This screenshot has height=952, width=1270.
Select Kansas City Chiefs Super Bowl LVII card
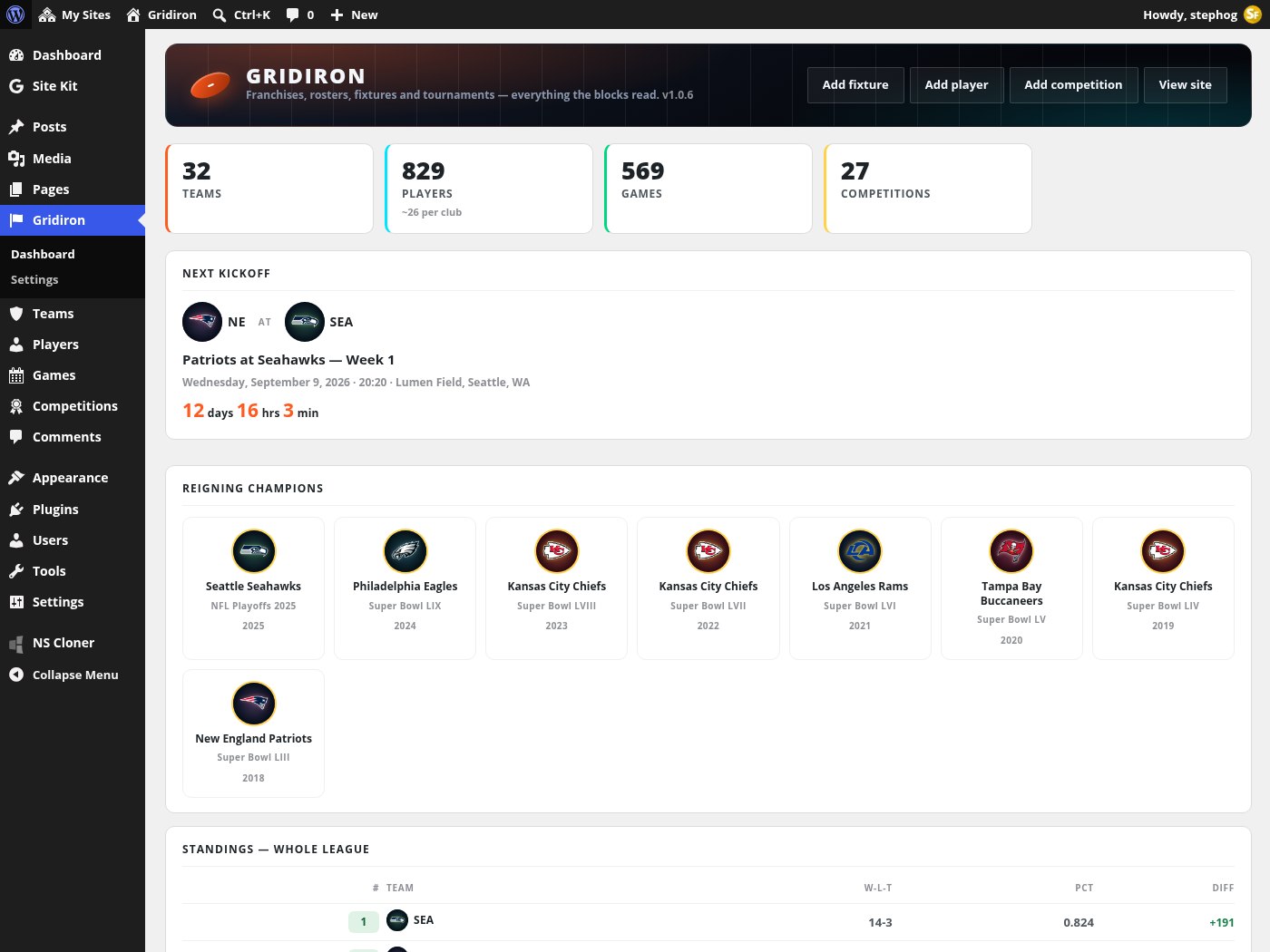pyautogui.click(x=708, y=588)
